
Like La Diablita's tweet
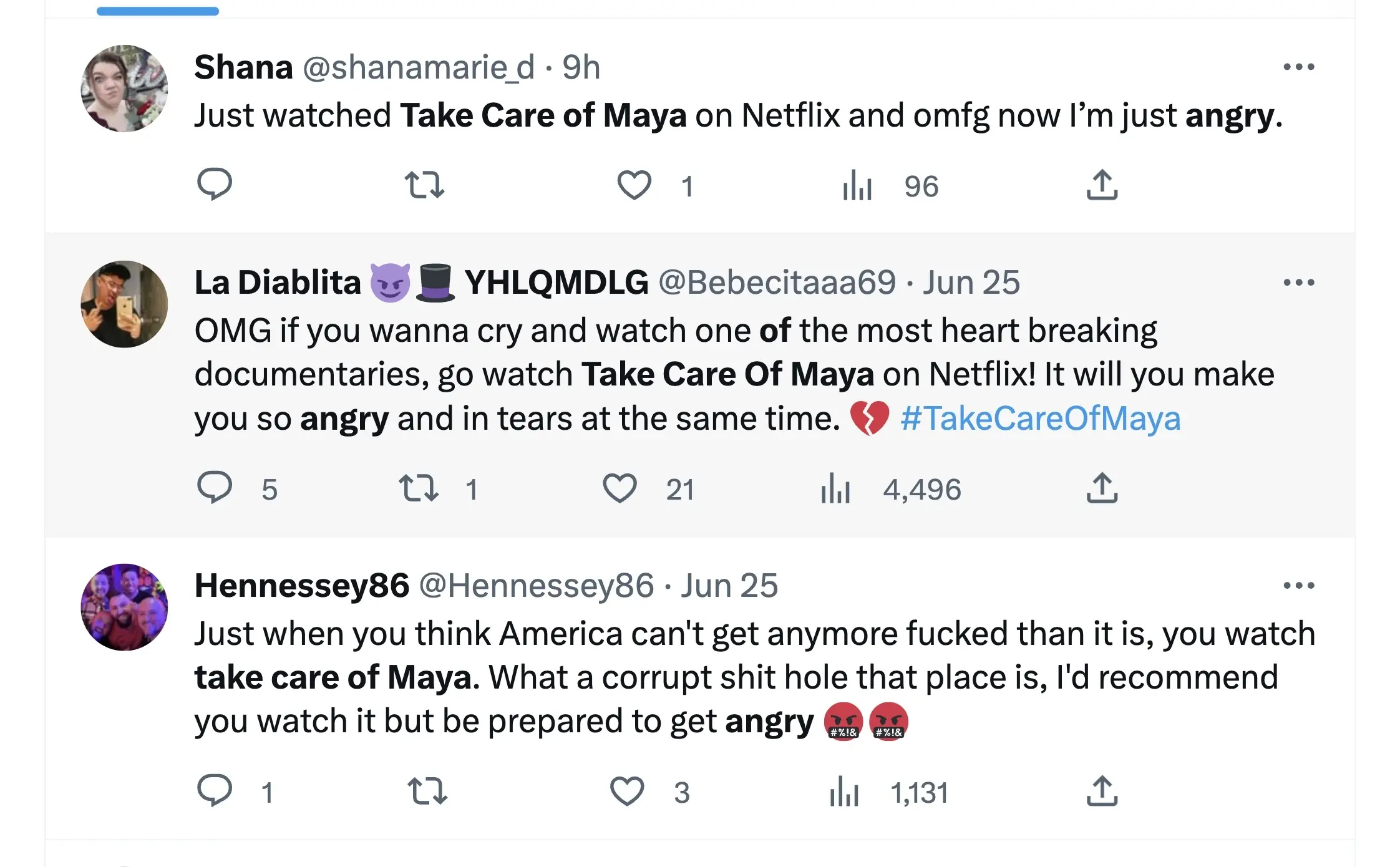click(x=620, y=488)
